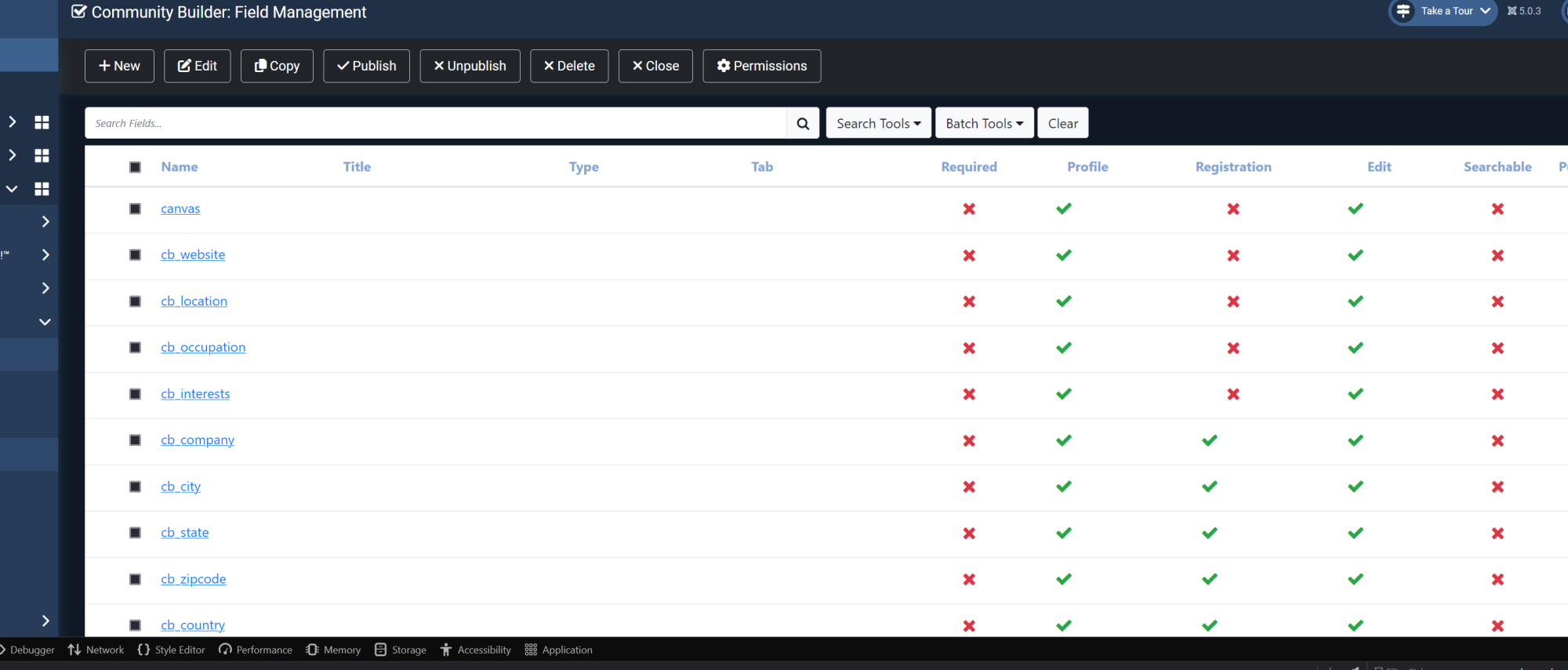Toggle Required status for cb_city
1568x670 pixels.
969,487
